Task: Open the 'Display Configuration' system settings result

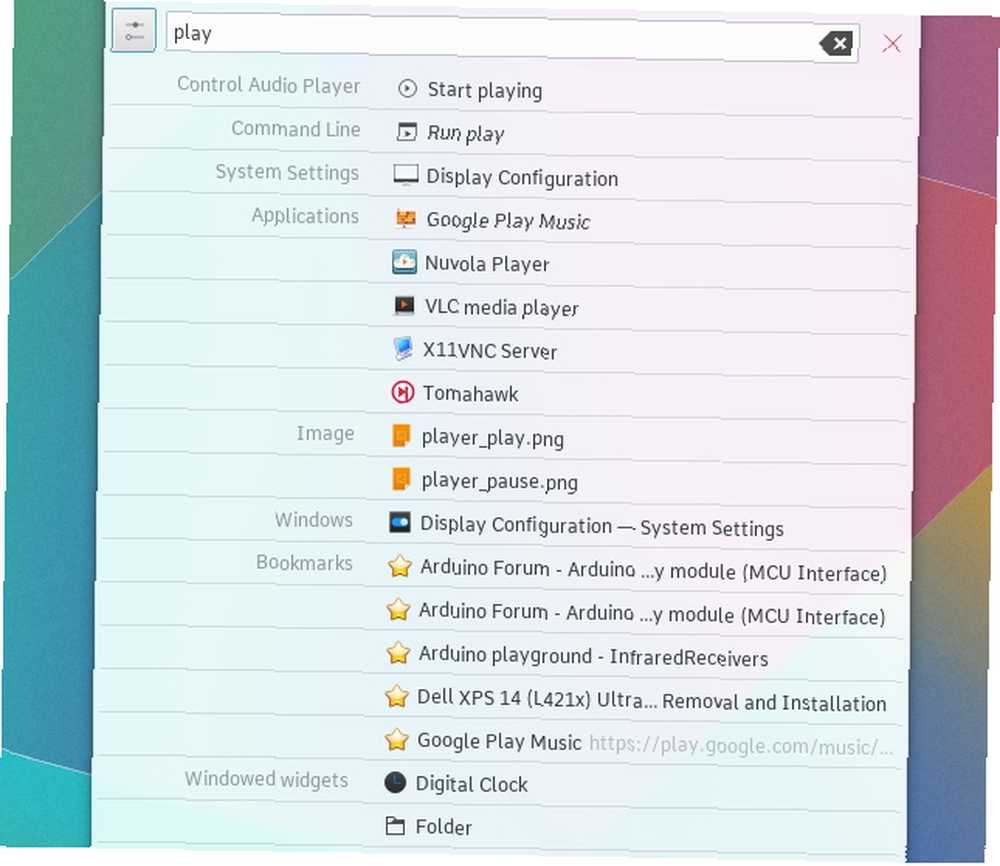Action: pos(522,177)
